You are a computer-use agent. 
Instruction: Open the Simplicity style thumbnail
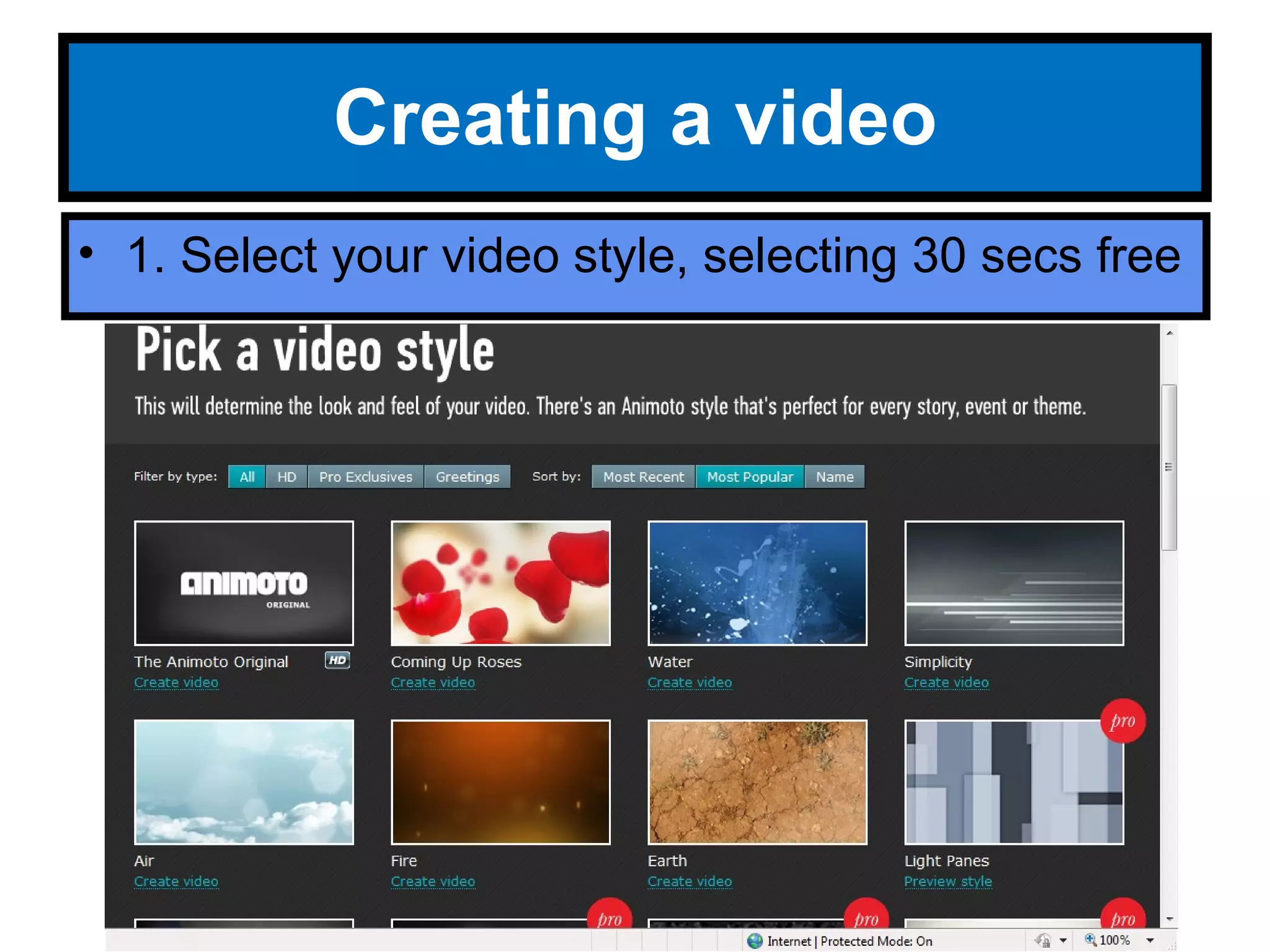(x=1015, y=583)
